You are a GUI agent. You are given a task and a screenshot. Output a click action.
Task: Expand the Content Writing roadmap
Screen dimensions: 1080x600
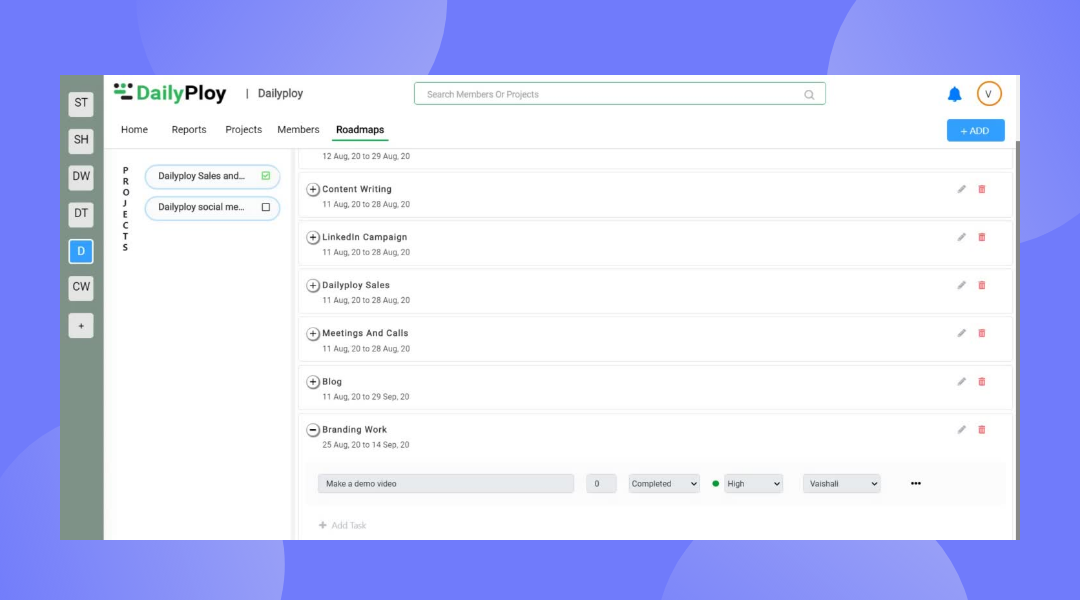(313, 189)
